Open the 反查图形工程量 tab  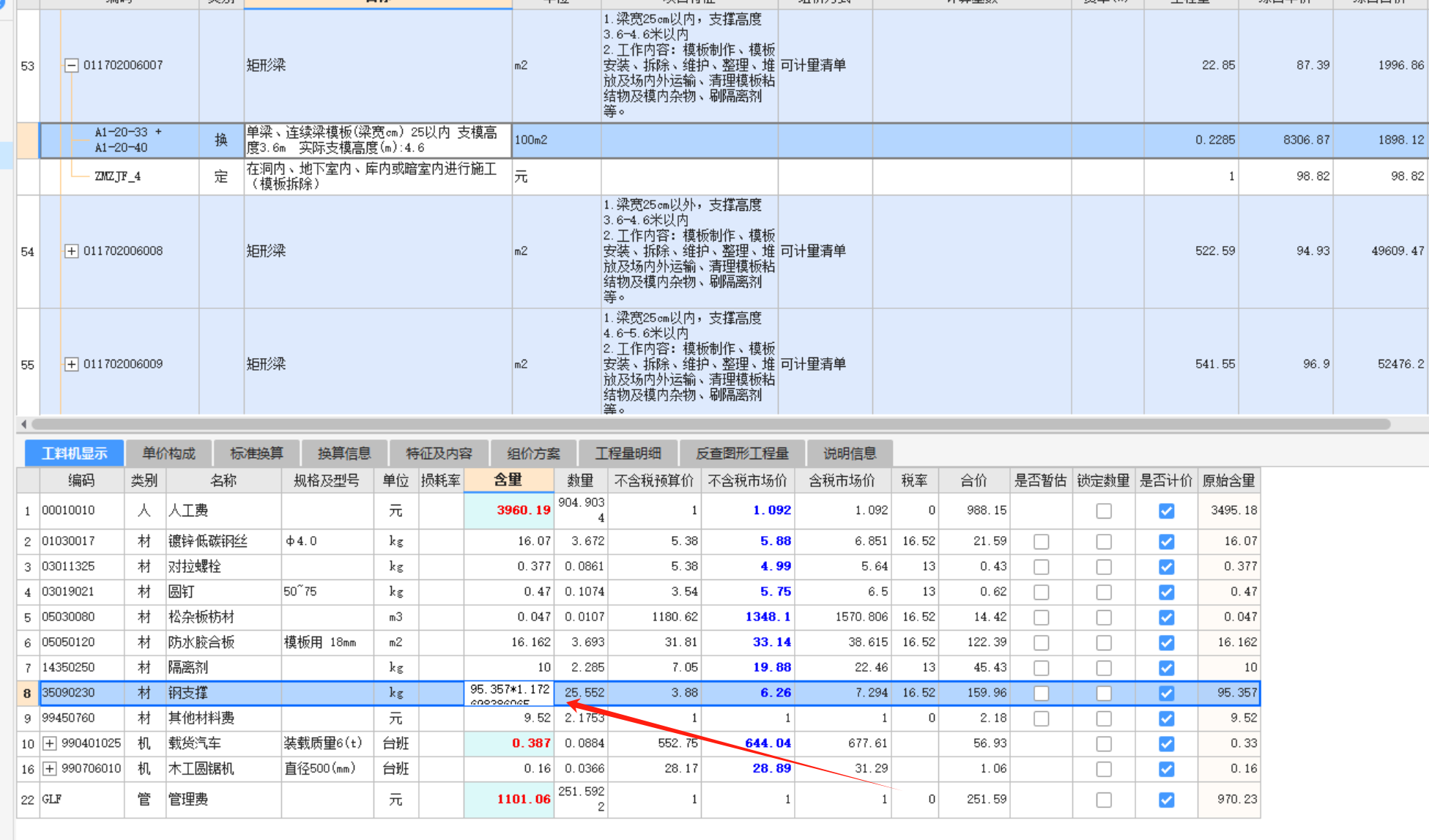(742, 453)
